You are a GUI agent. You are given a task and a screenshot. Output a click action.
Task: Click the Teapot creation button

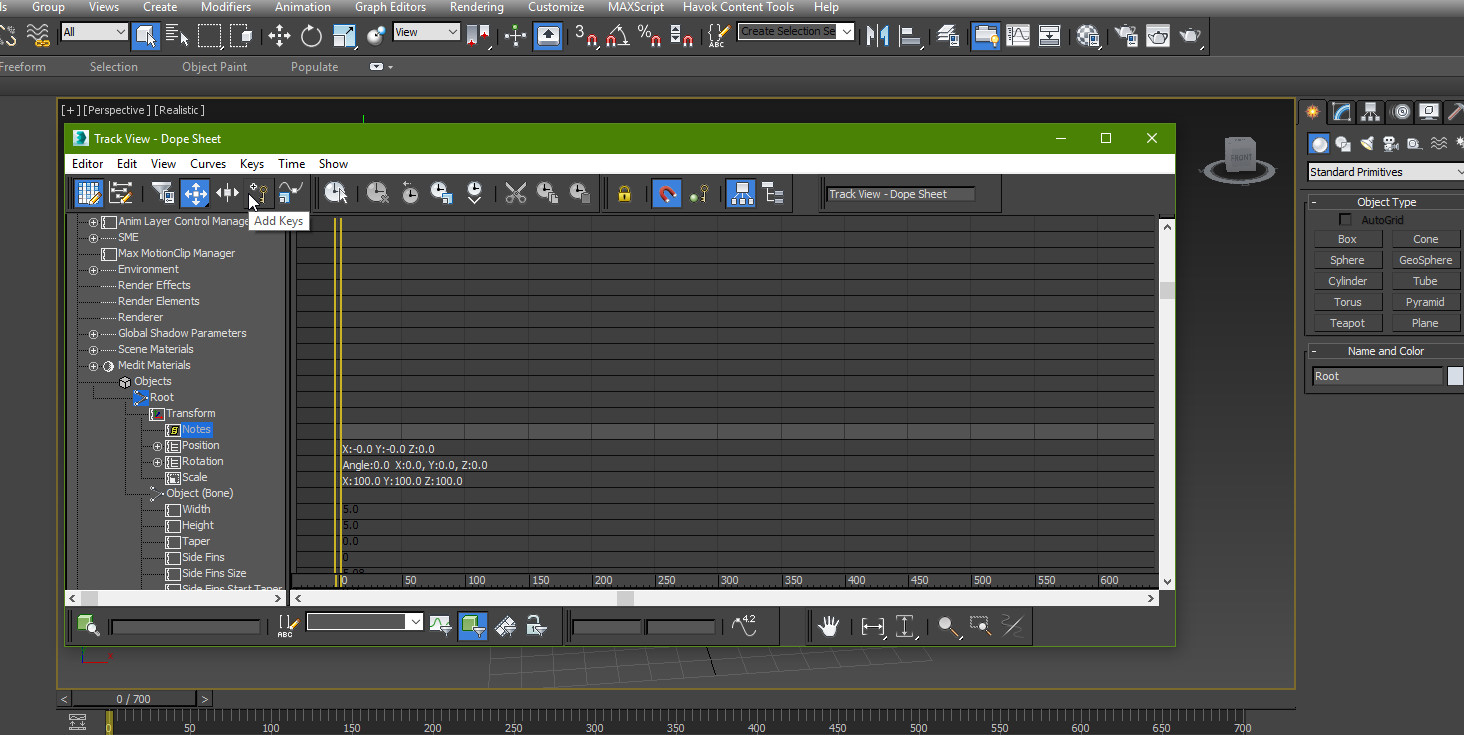click(1347, 322)
